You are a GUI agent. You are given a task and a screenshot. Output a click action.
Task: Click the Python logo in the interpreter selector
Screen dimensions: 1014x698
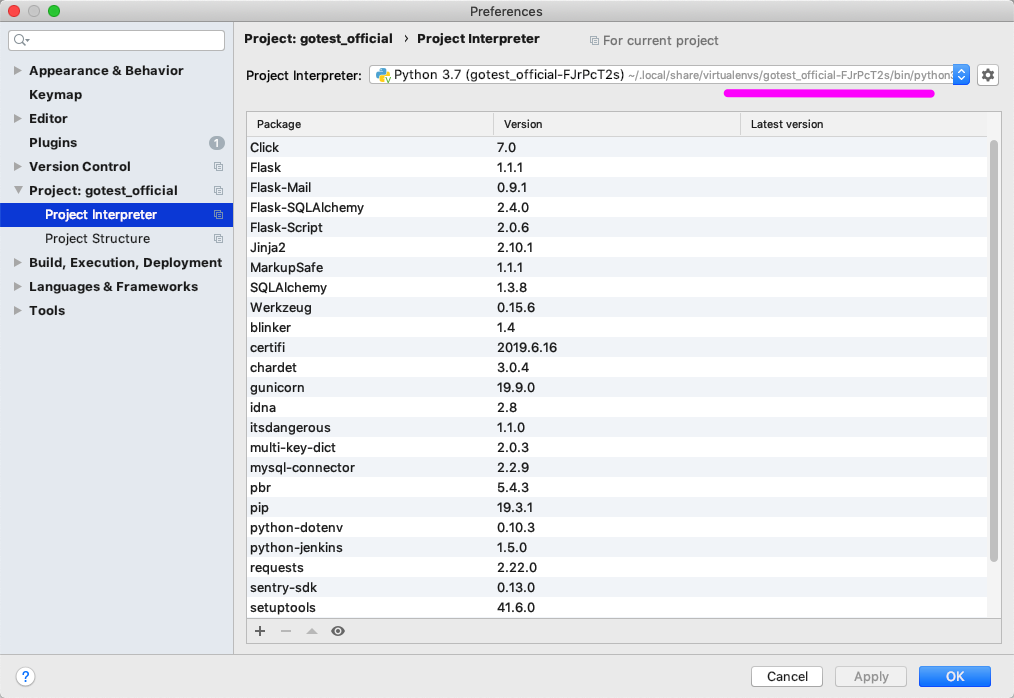tap(383, 74)
